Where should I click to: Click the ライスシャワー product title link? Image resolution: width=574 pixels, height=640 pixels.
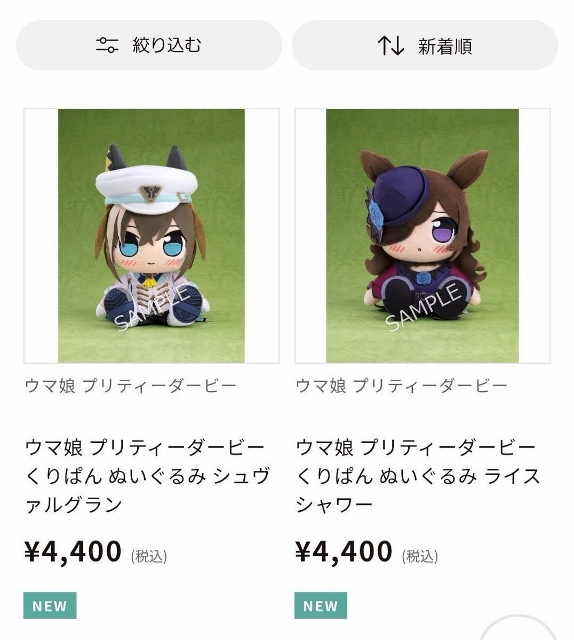[418, 476]
